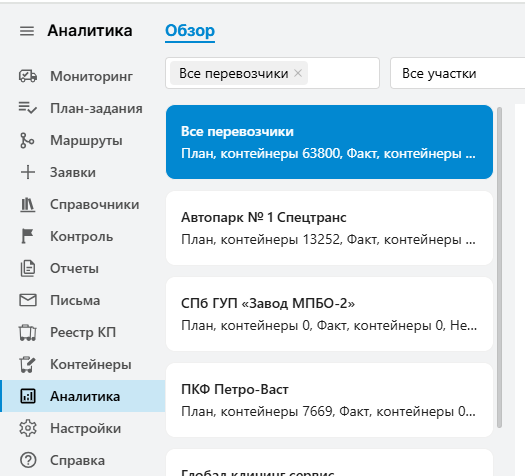Viewport: 525px width, 476px height.
Task: Click the Настройки gear icon
Action: click(28, 428)
